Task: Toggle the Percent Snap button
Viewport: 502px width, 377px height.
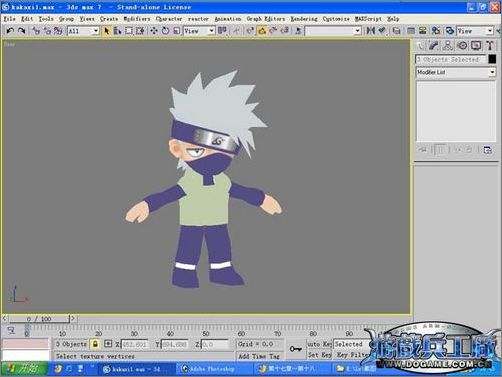Action: (273, 31)
